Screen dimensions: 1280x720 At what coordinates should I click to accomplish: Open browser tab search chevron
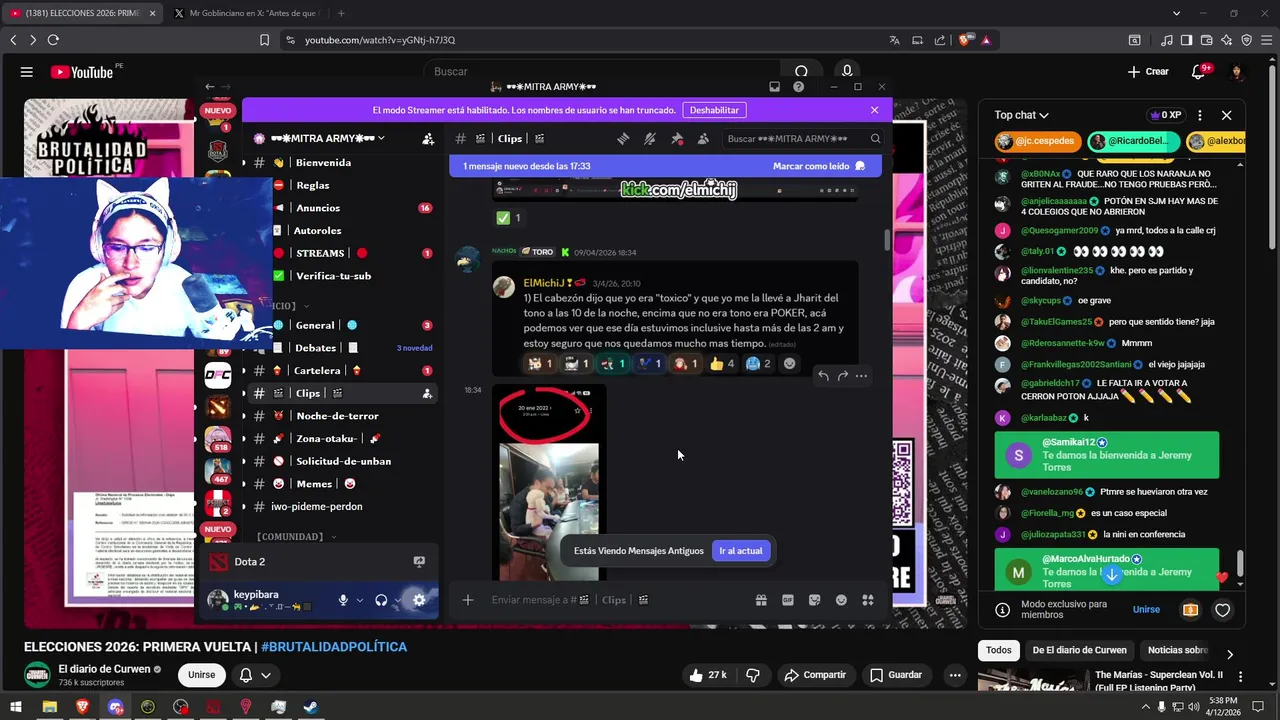[x=1176, y=13]
